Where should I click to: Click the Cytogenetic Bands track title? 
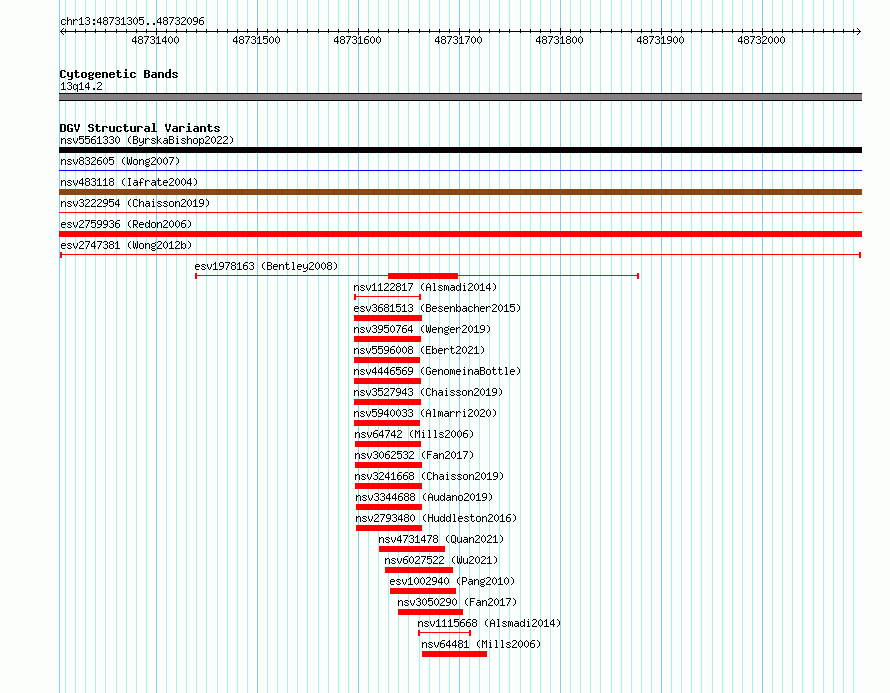click(119, 74)
